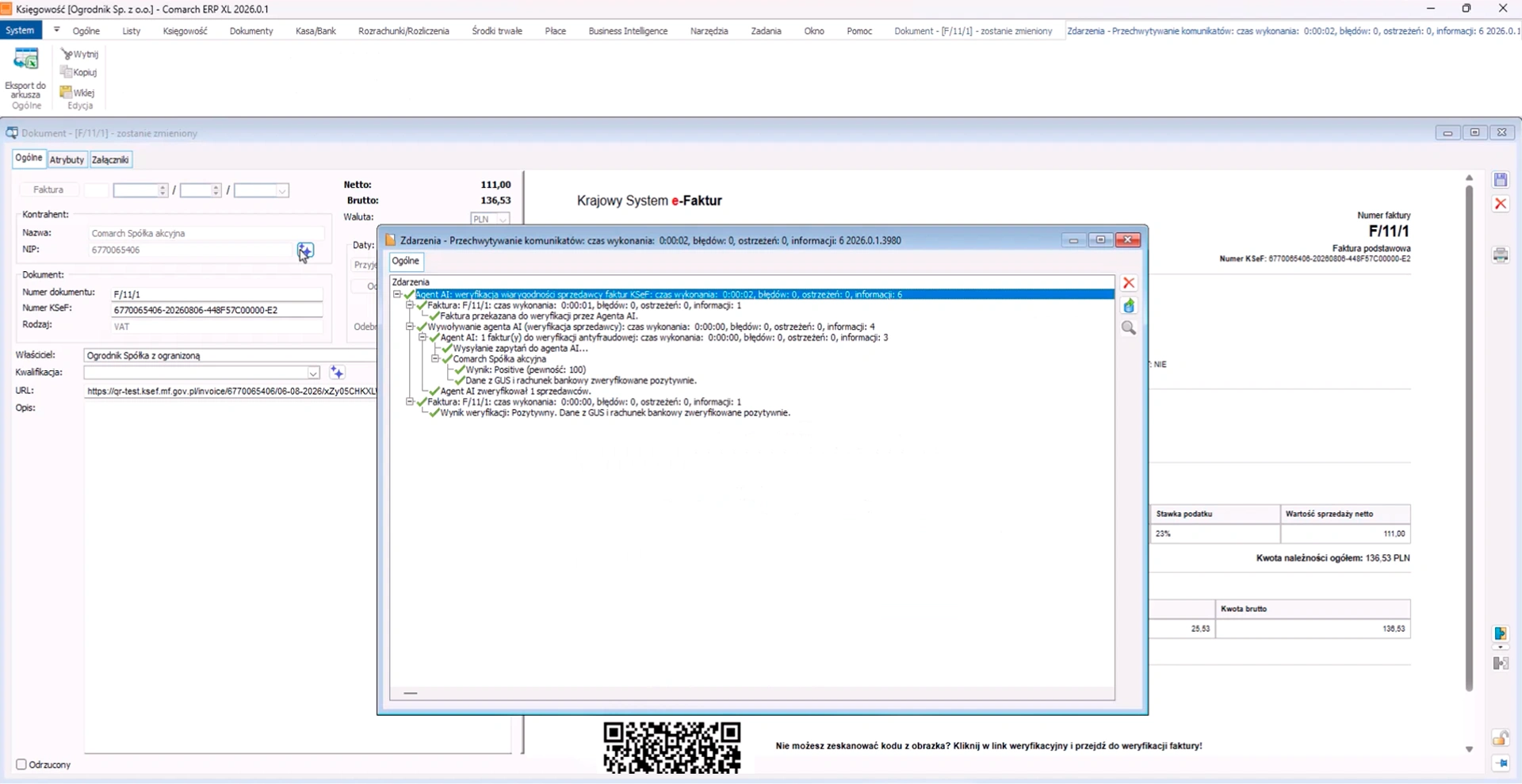This screenshot has height=784, width=1522.
Task: Click the AI sparkle icon beside Kwalifikacja
Action: tap(337, 373)
